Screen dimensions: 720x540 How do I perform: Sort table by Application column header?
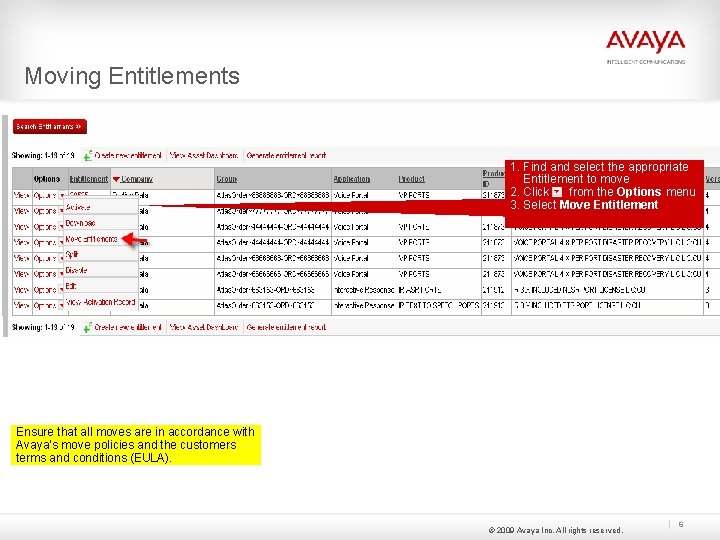coord(352,179)
